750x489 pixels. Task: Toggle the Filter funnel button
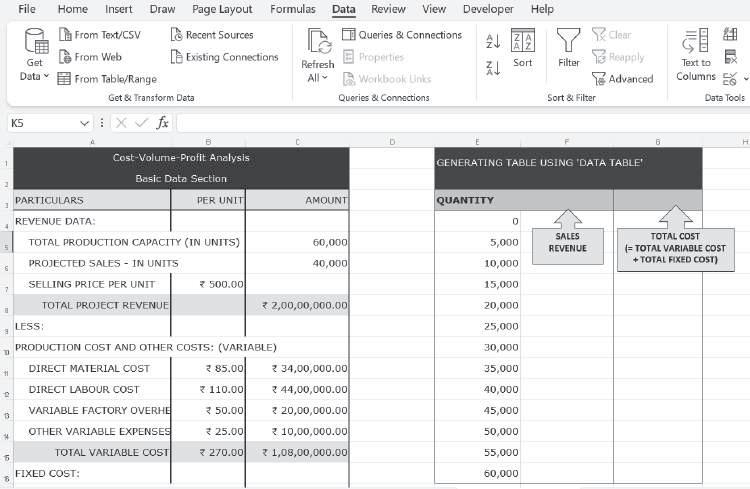click(568, 48)
